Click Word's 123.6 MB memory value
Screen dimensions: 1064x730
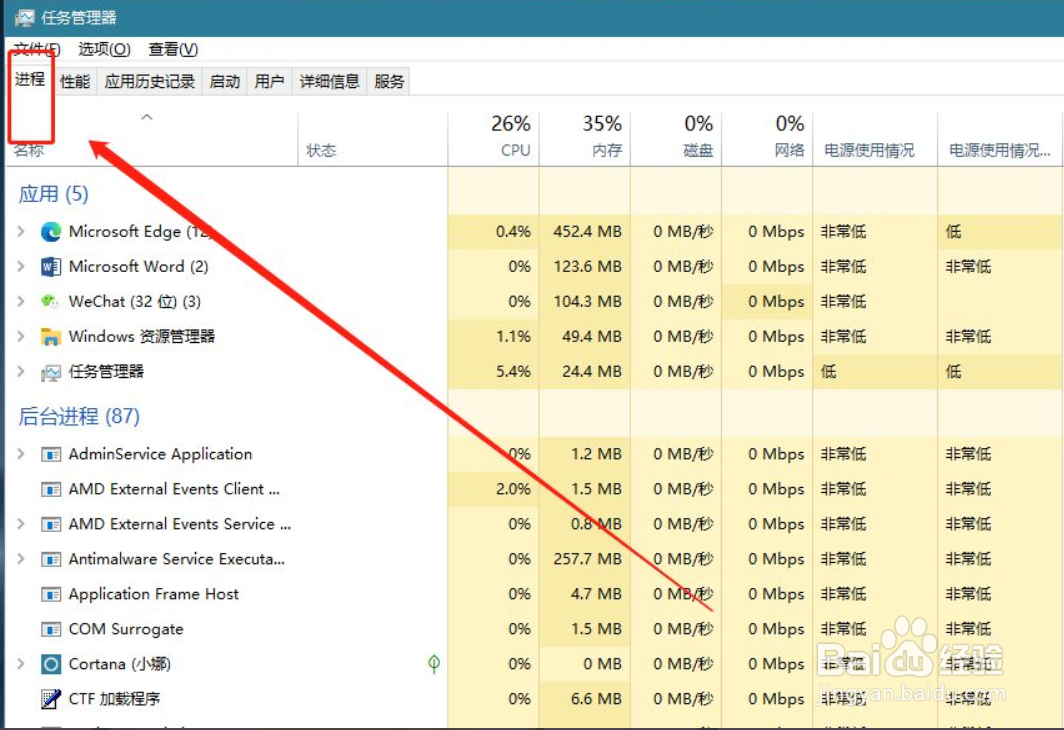(587, 267)
